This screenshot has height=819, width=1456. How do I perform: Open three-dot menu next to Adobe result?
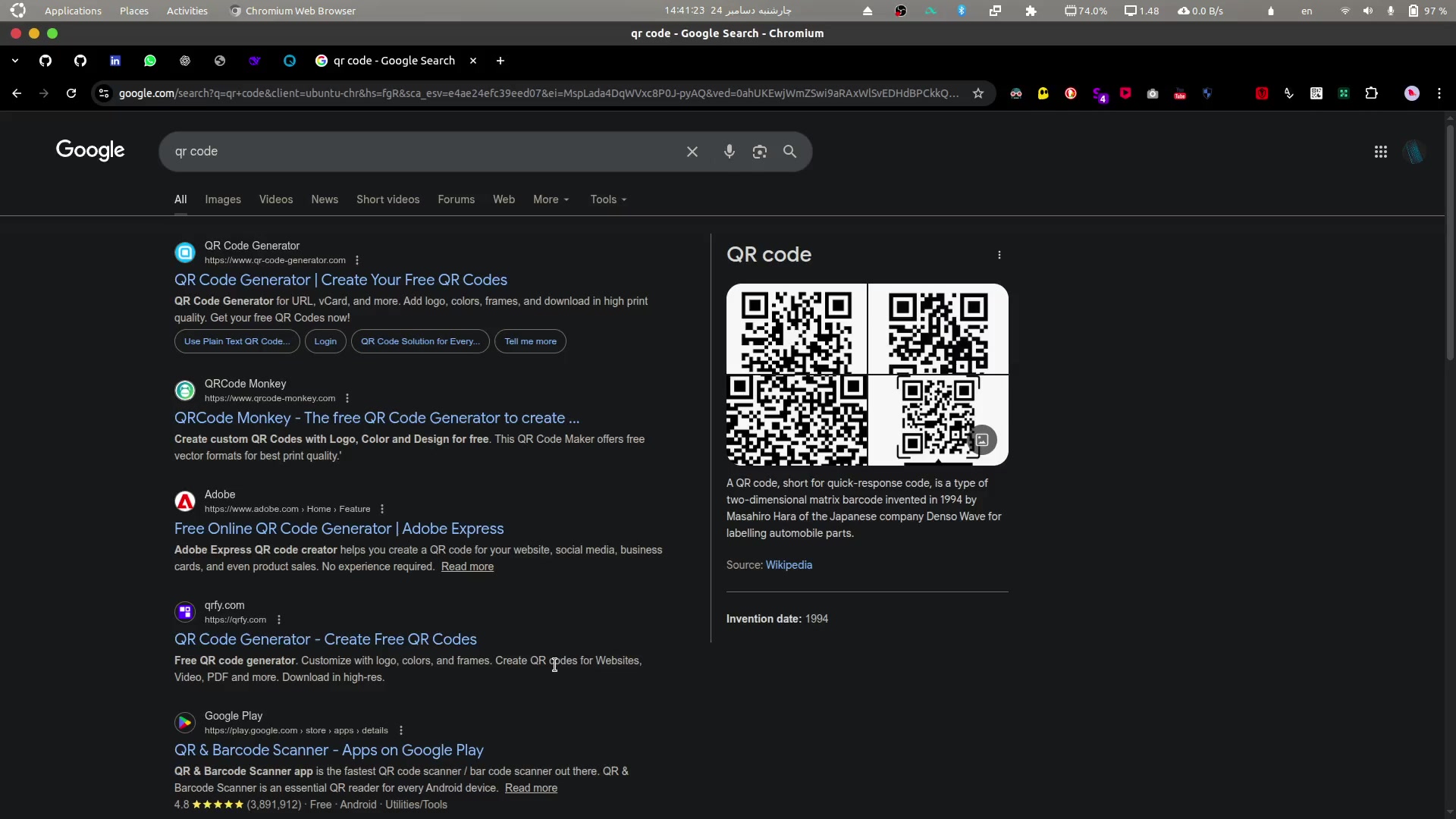[x=382, y=509]
